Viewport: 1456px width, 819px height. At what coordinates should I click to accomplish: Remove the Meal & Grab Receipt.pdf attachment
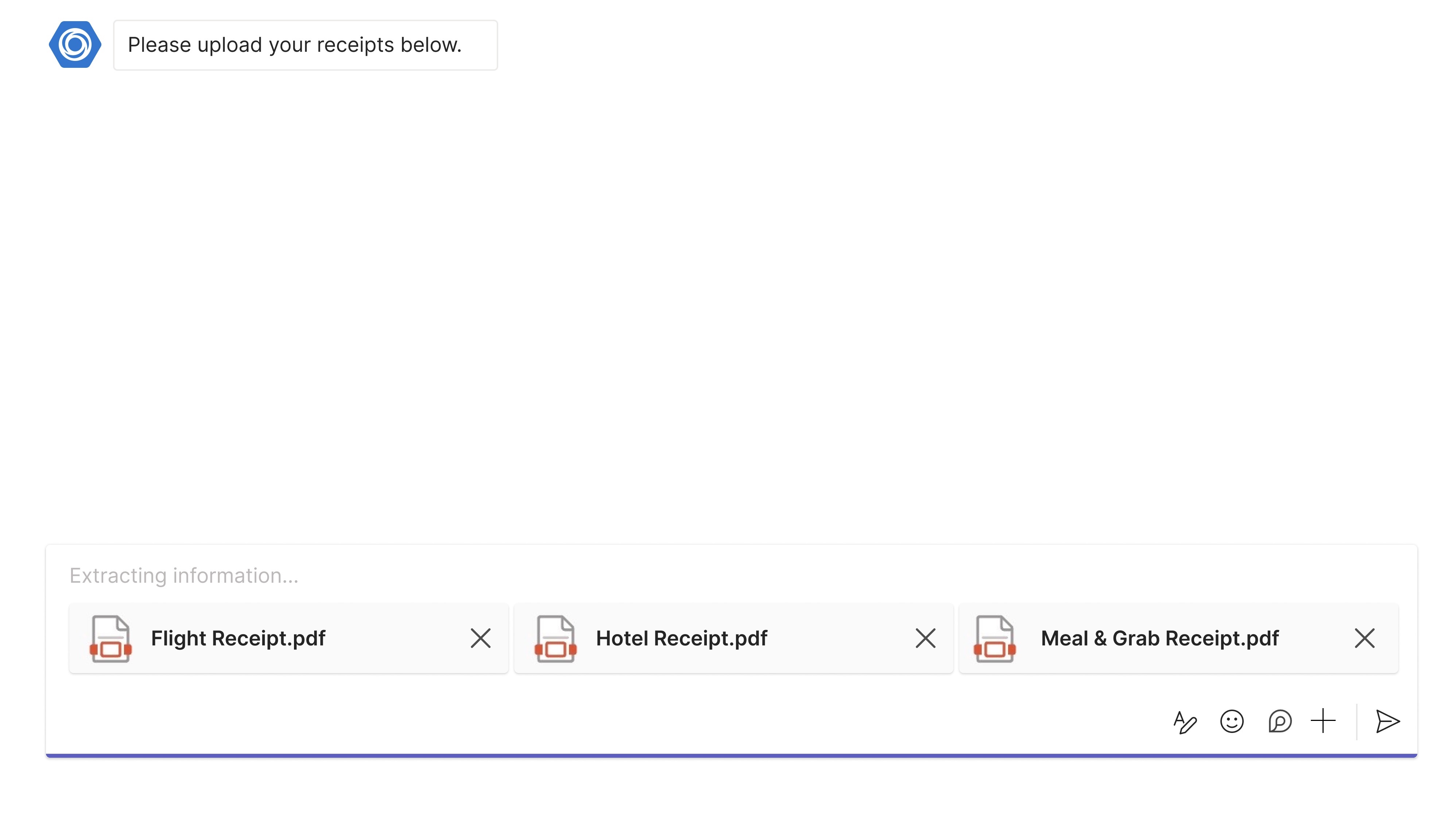point(1364,638)
